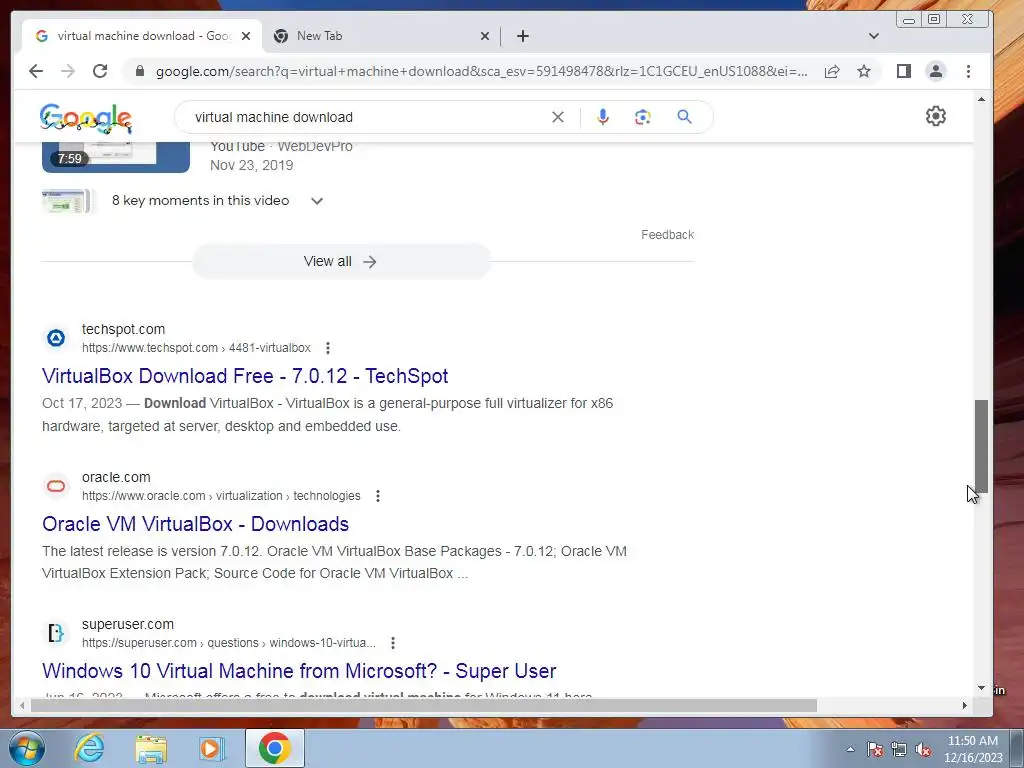
Task: Launch Internet Explorer from taskbar
Action: tap(89, 748)
